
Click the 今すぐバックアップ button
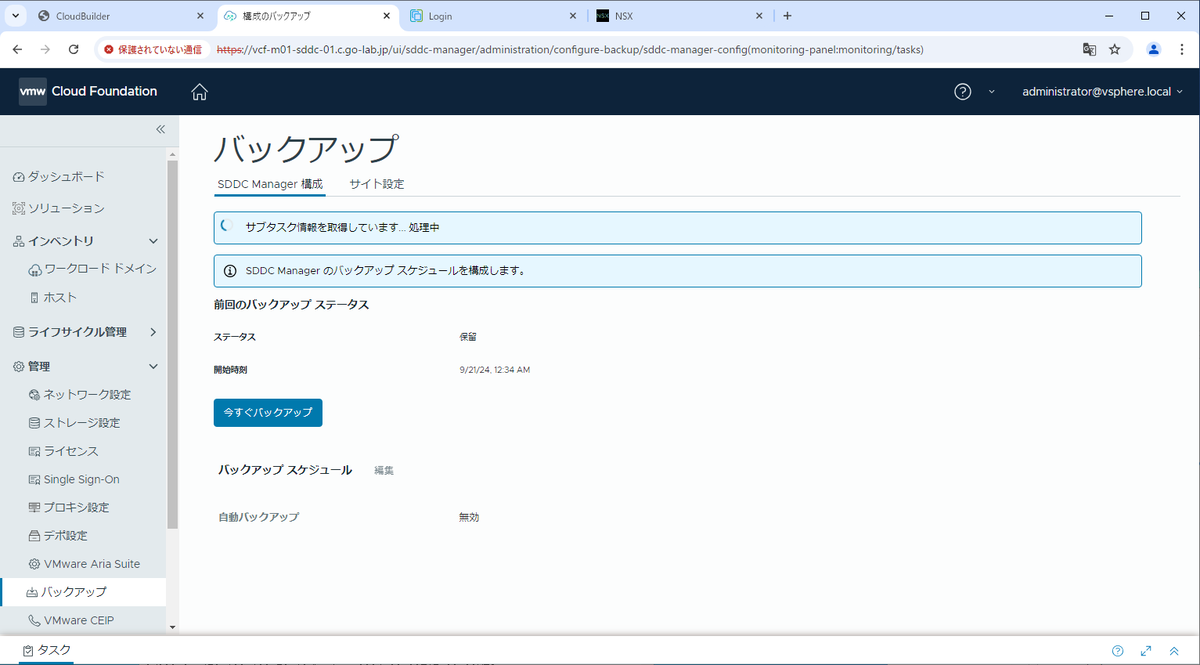[268, 412]
